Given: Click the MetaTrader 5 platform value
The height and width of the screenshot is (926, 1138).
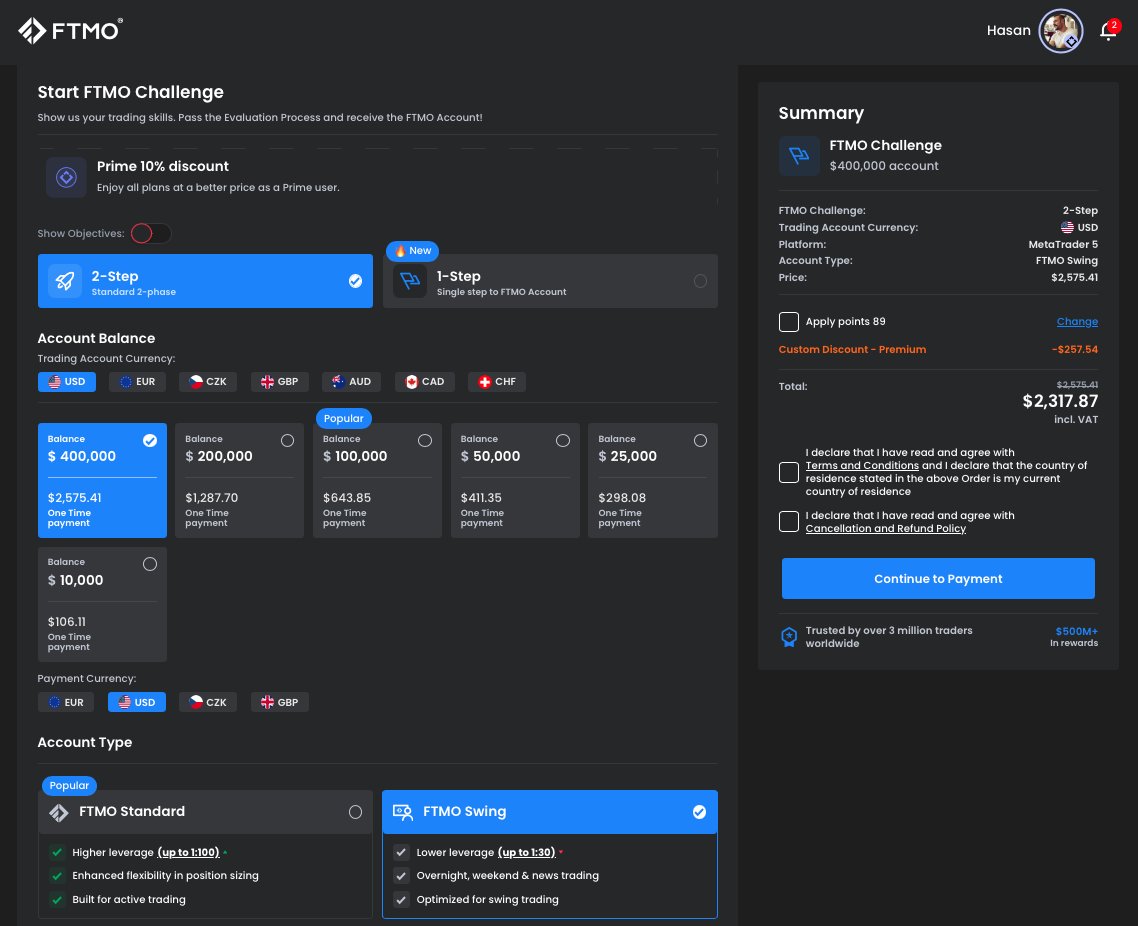Looking at the screenshot, I should (x=1063, y=245).
